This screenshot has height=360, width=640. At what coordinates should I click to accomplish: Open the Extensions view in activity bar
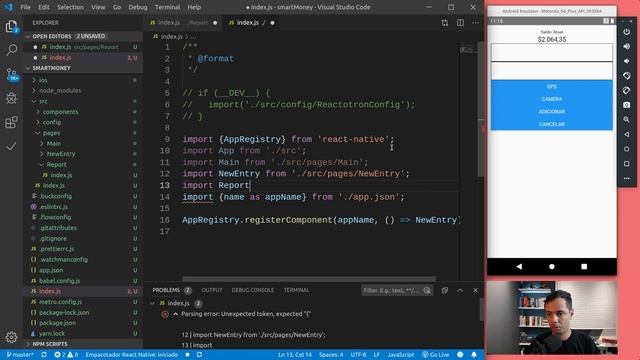pyautogui.click(x=11, y=122)
